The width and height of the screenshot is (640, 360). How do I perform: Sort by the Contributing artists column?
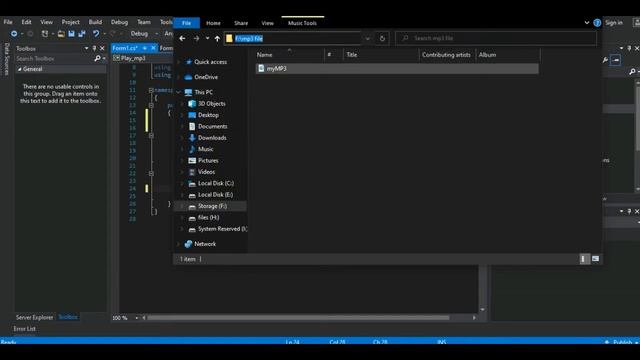tap(446, 55)
